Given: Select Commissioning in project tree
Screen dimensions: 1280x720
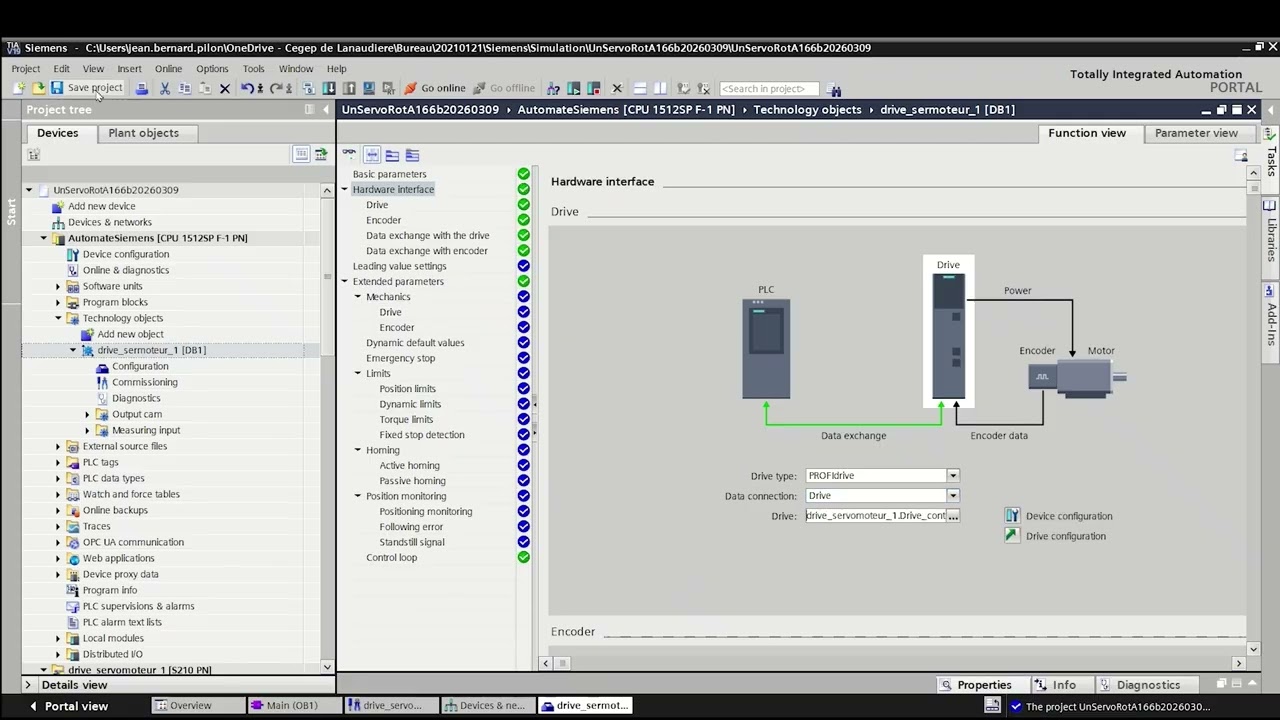Looking at the screenshot, I should point(145,382).
